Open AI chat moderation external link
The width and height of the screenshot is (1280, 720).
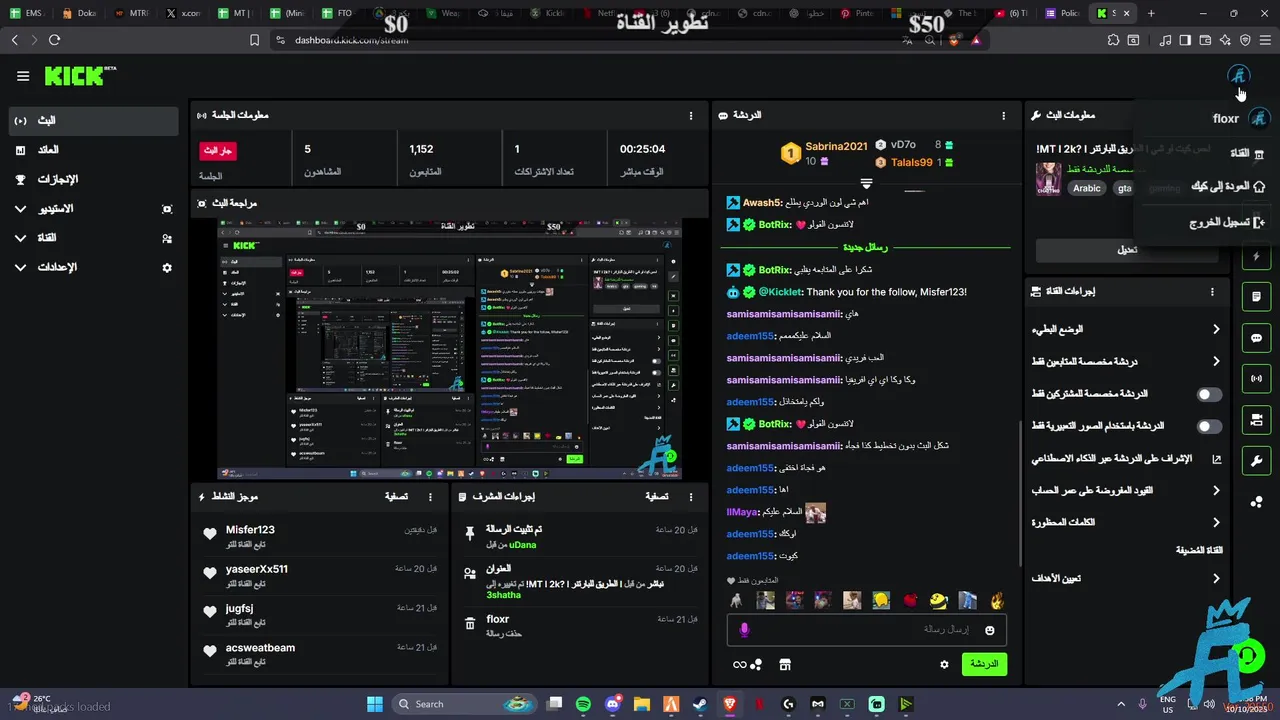click(x=1216, y=459)
